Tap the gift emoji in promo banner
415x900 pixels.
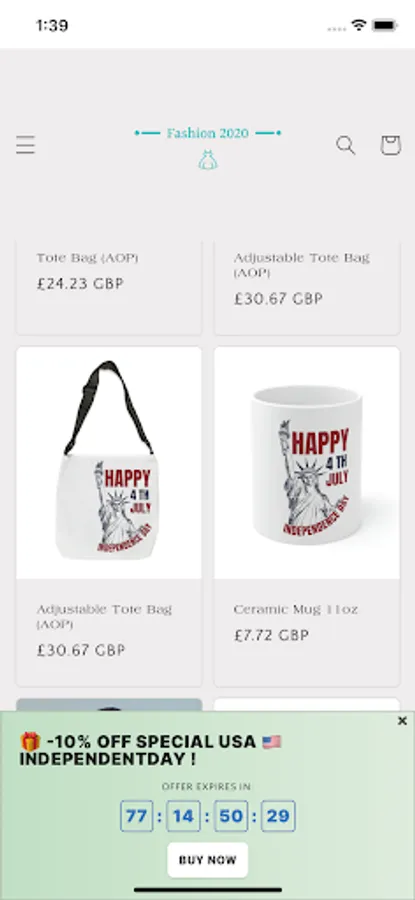tap(30, 742)
